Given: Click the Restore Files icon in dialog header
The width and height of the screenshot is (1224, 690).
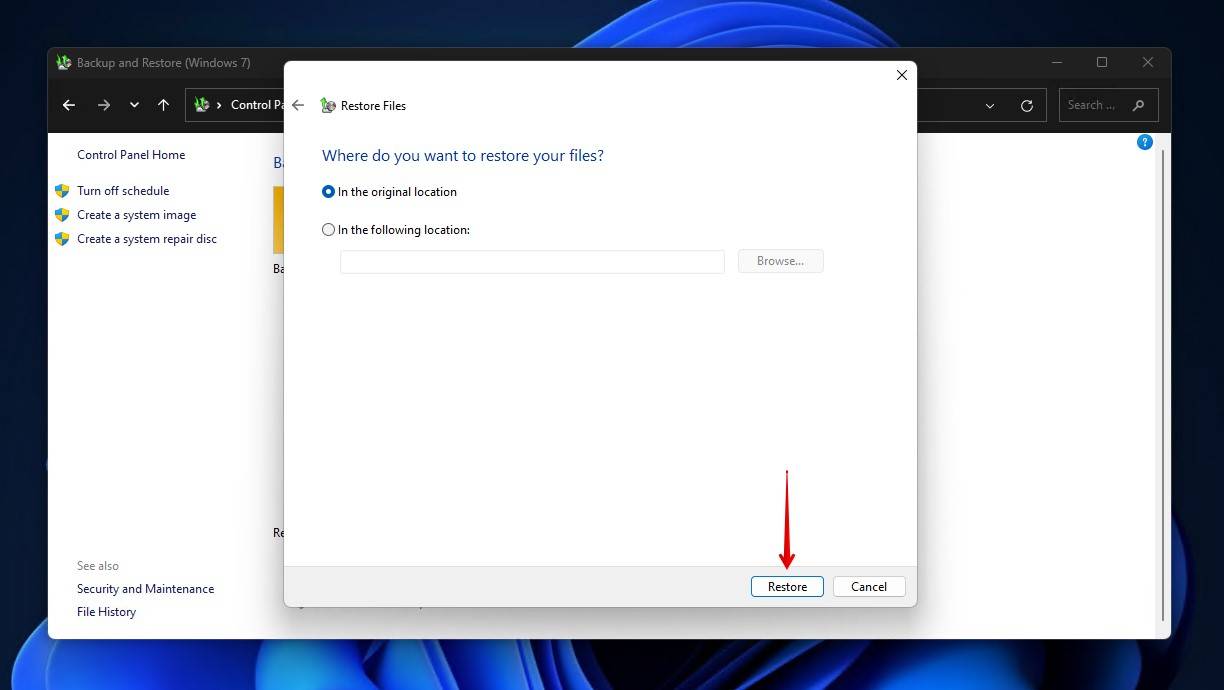Looking at the screenshot, I should coord(328,105).
